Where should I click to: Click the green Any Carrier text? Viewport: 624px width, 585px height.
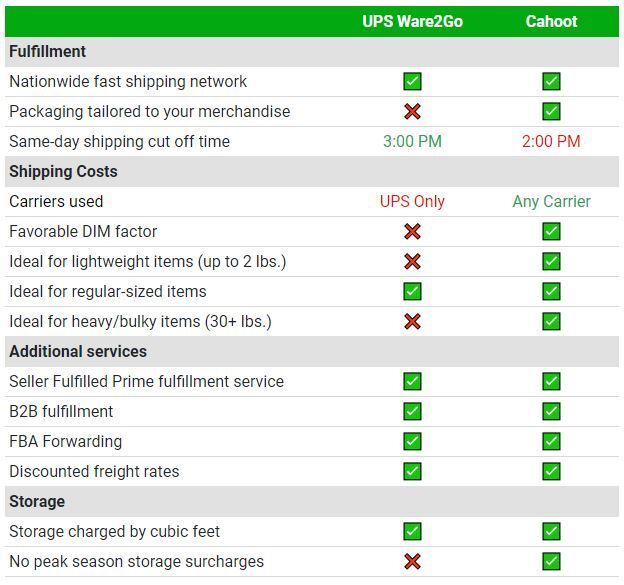tap(551, 201)
